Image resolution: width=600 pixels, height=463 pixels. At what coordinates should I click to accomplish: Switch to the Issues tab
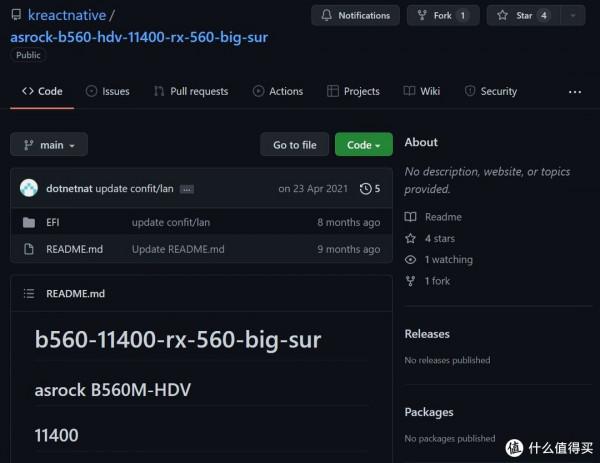(x=107, y=91)
